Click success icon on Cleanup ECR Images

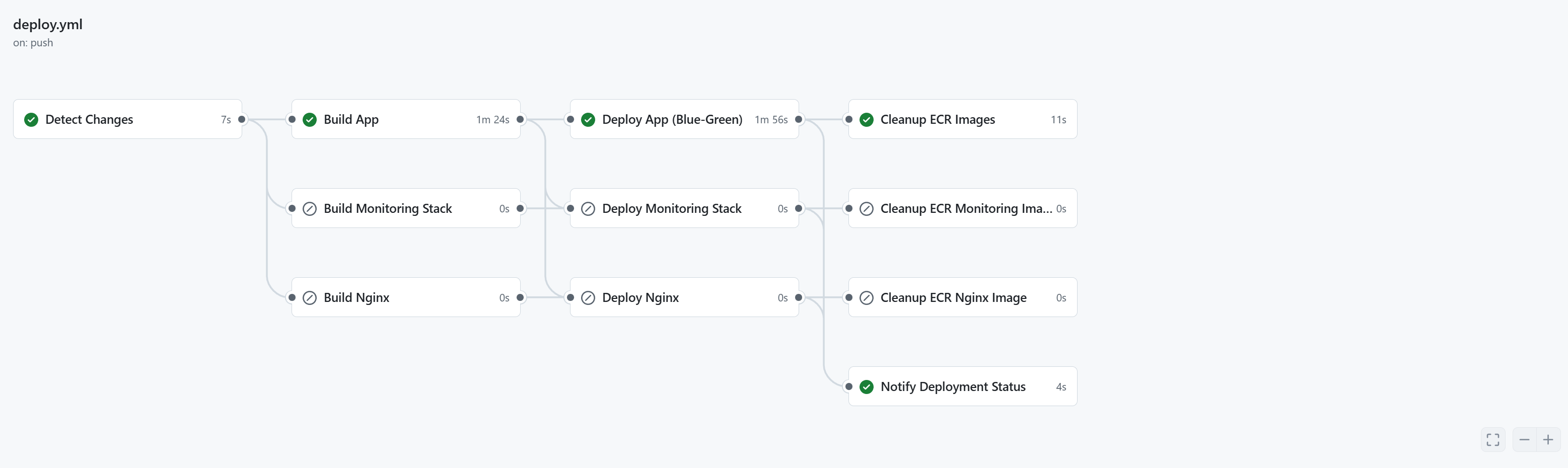[867, 119]
